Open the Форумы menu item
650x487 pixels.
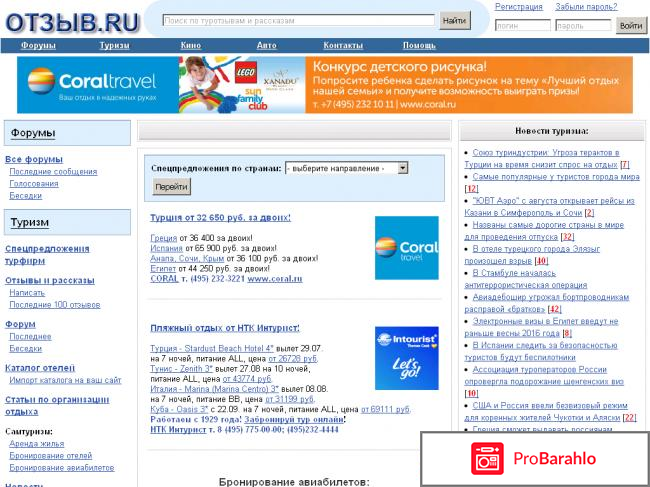[x=38, y=46]
